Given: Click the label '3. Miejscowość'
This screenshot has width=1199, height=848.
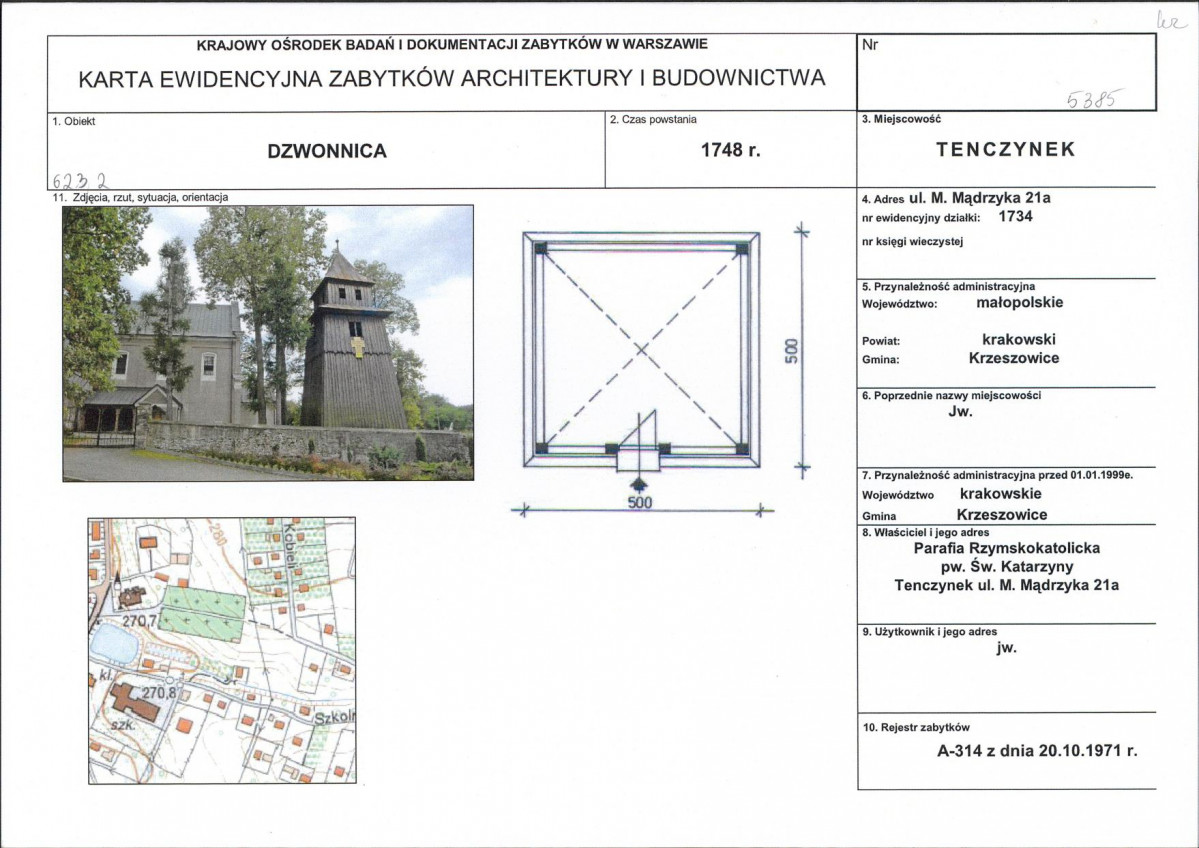Looking at the screenshot, I should pyautogui.click(x=901, y=119).
